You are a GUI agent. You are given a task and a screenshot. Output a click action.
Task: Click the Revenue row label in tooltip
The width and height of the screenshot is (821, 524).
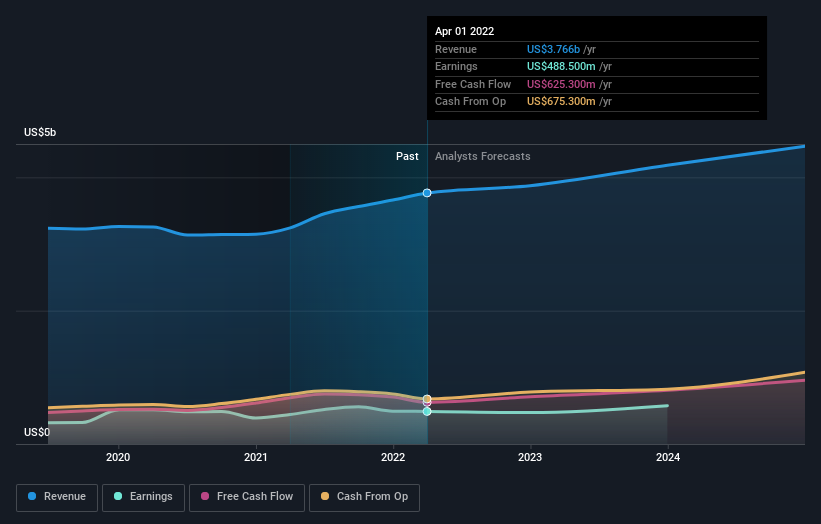click(456, 49)
